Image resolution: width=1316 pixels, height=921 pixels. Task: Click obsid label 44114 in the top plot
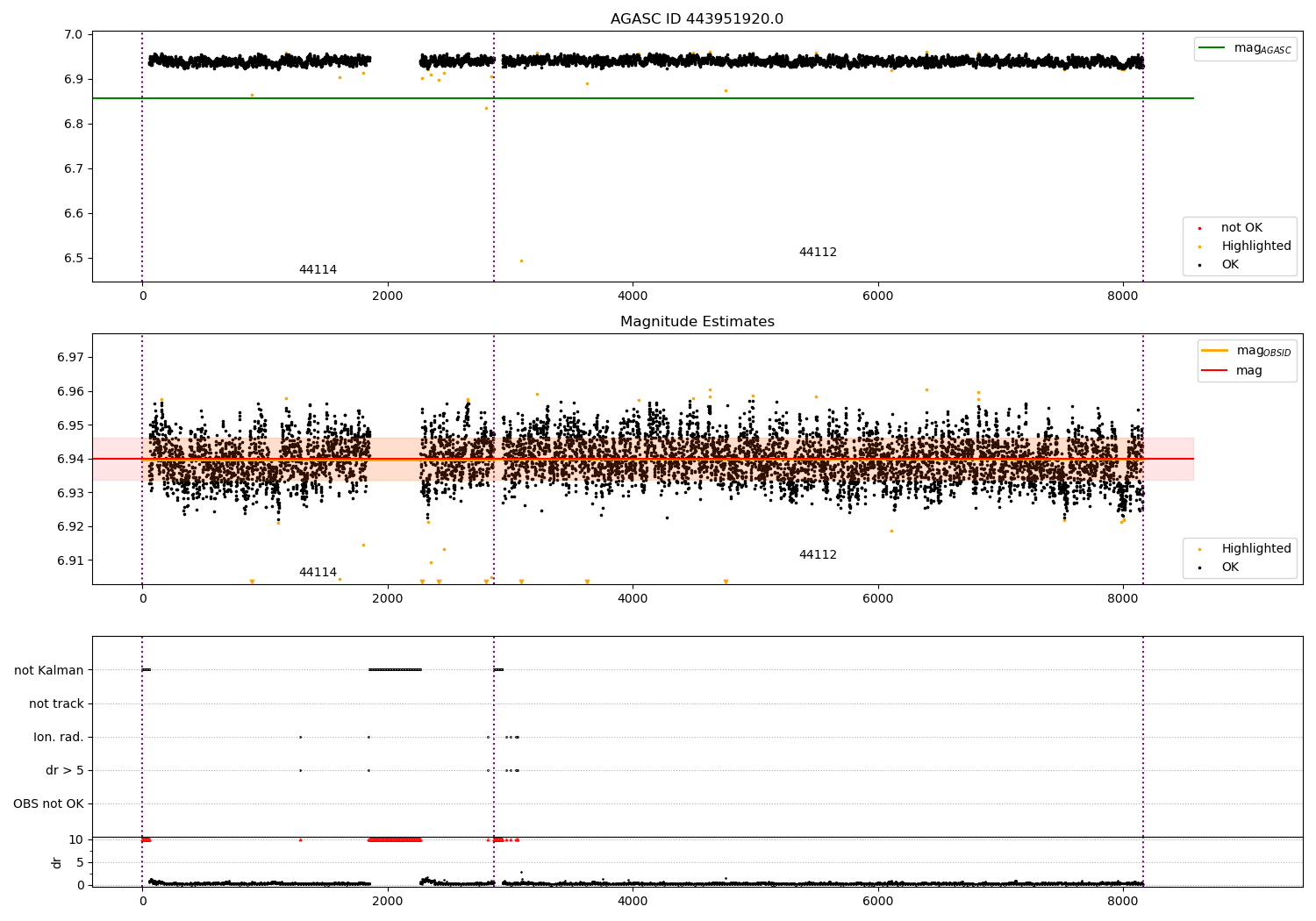pyautogui.click(x=318, y=270)
